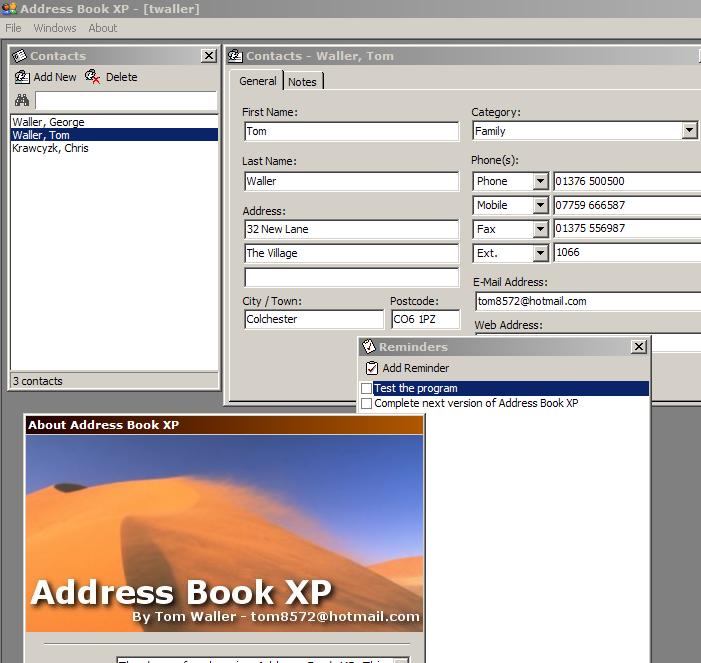Image resolution: width=701 pixels, height=663 pixels.
Task: Click the desert dune About splash image
Action: click(x=224, y=533)
